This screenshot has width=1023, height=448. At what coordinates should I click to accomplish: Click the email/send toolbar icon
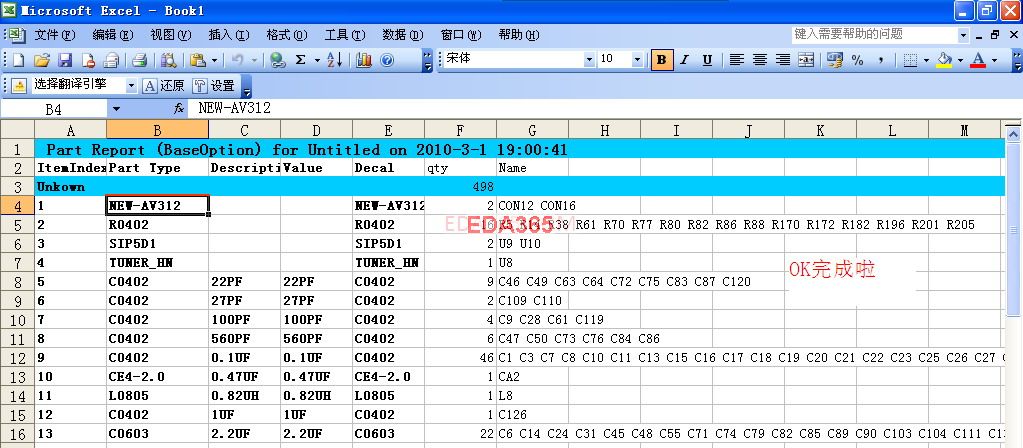pyautogui.click(x=112, y=61)
